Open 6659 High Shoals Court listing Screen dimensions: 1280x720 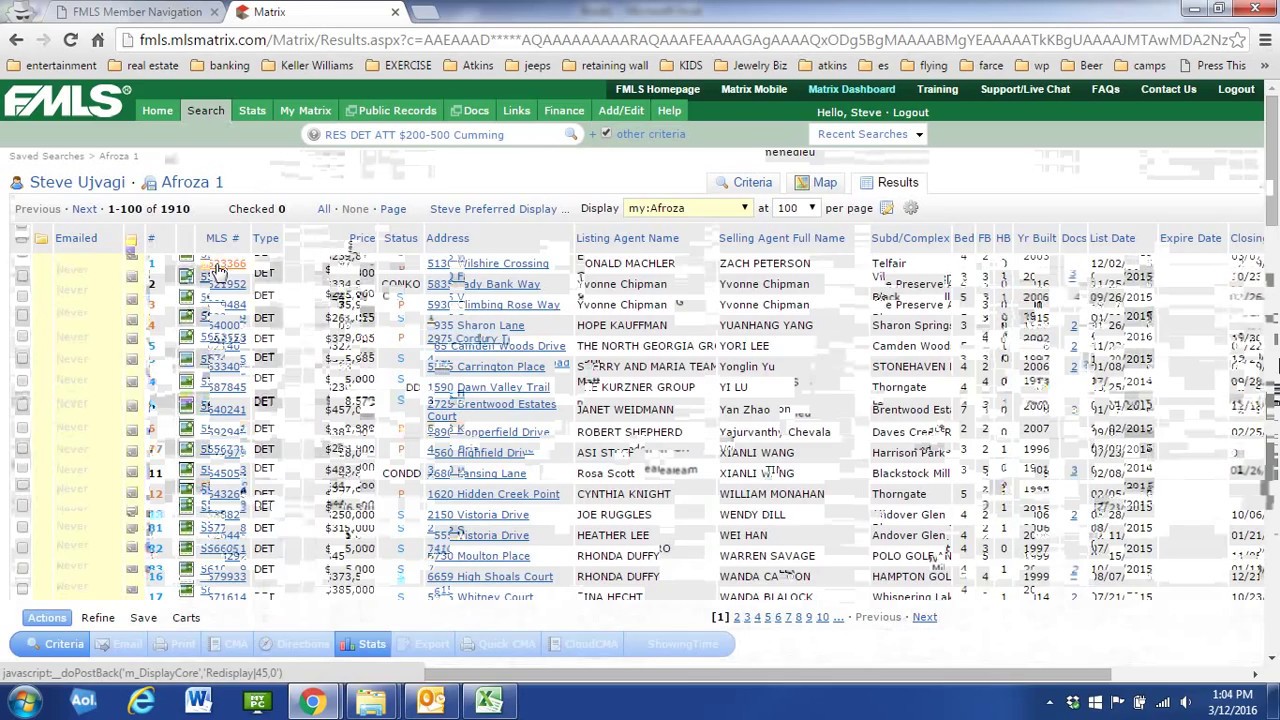coord(490,576)
